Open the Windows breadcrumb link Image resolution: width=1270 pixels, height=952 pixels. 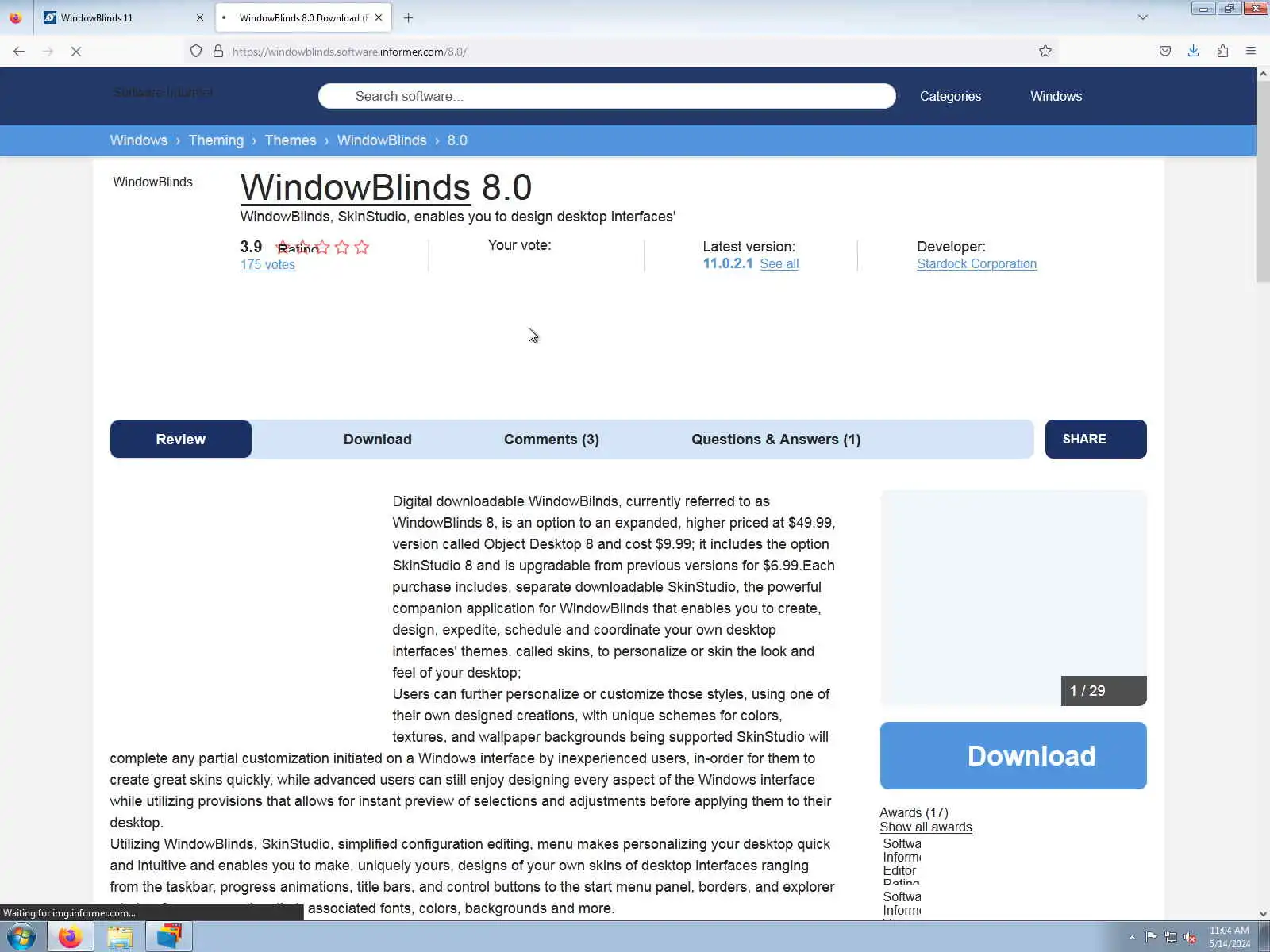pyautogui.click(x=138, y=140)
